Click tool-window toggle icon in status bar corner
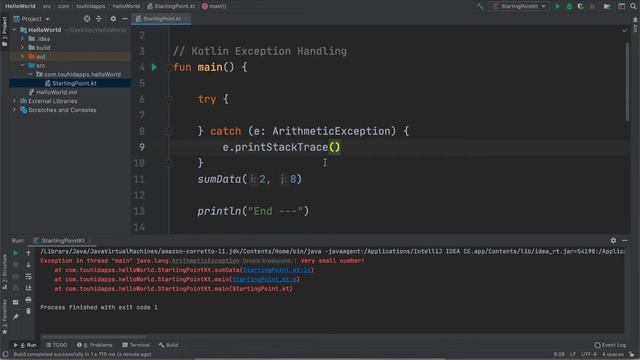 5,354
